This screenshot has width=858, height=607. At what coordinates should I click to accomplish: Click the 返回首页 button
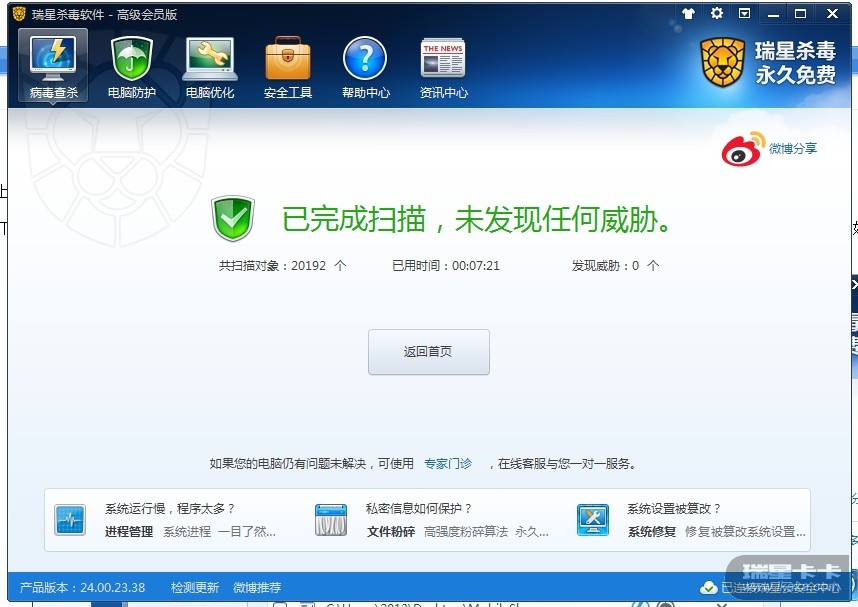[428, 352]
